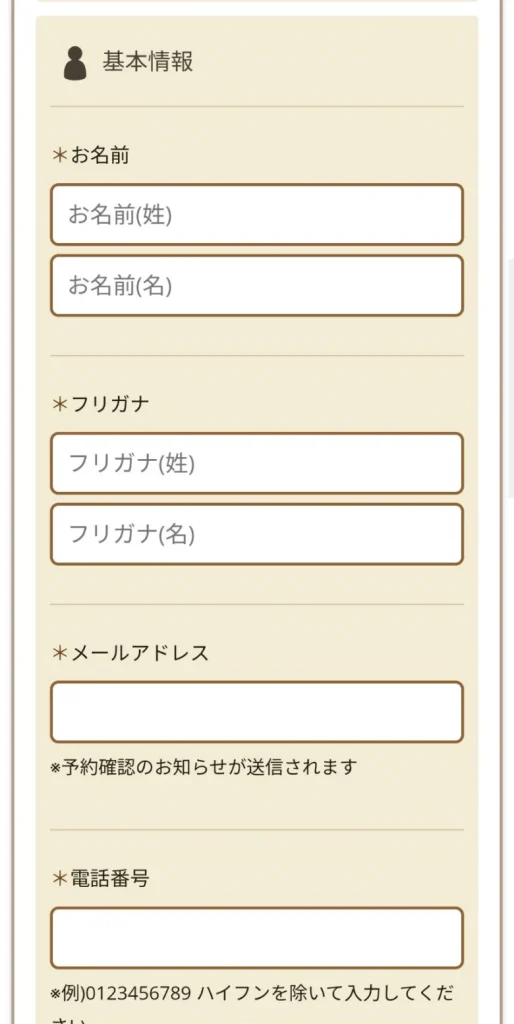Focus the お名前(名) first name field
This screenshot has height=1024, width=514.
coord(257,286)
